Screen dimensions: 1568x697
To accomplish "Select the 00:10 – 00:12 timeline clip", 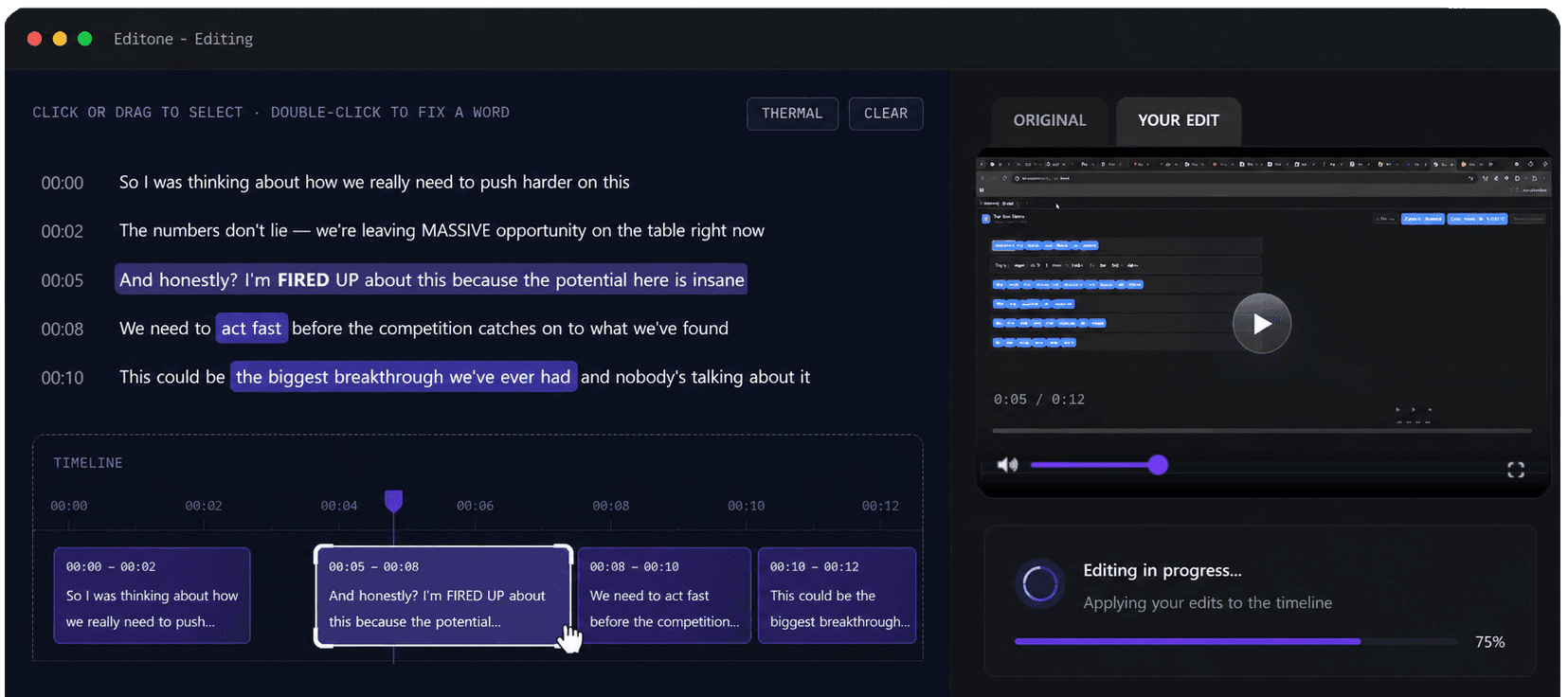I will click(838, 596).
